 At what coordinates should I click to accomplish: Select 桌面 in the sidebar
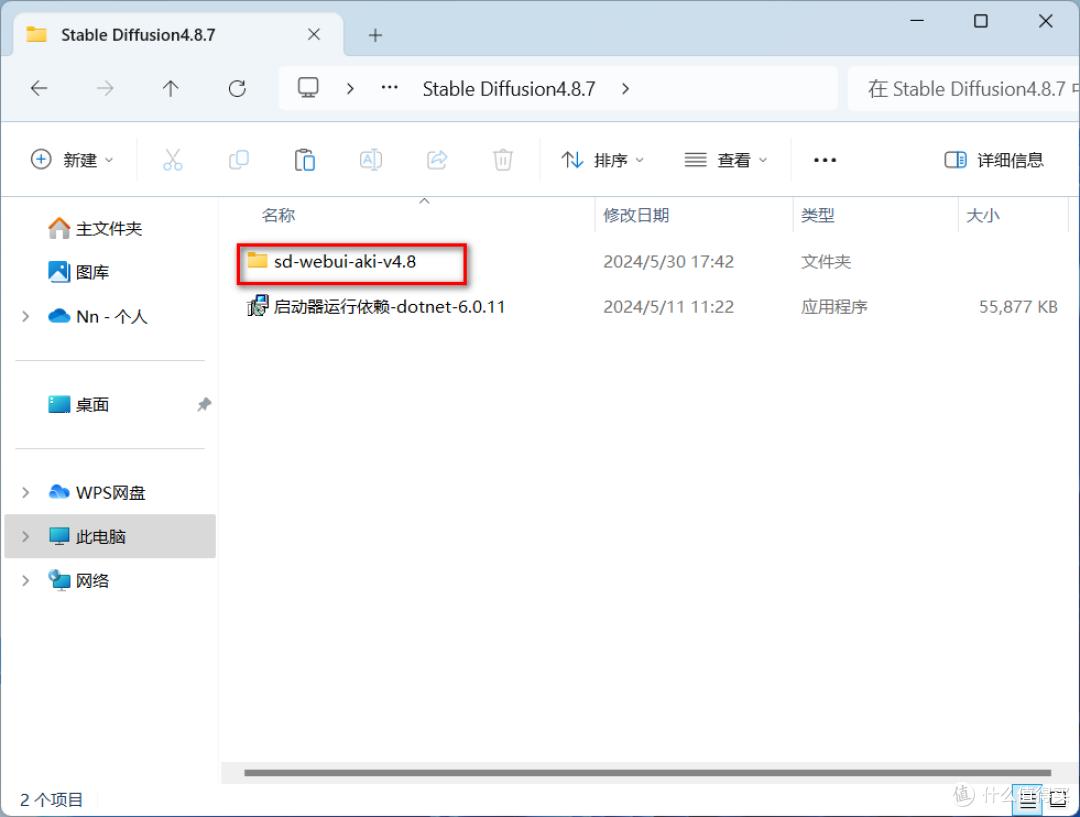point(90,404)
